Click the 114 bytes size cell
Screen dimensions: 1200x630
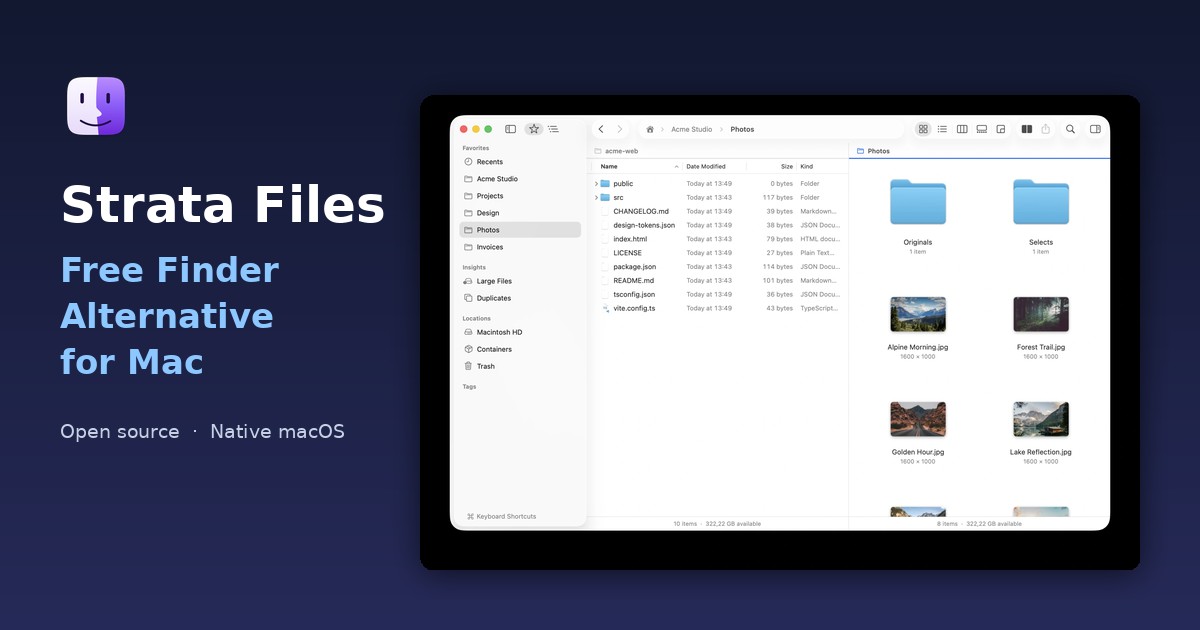pyautogui.click(x=778, y=267)
